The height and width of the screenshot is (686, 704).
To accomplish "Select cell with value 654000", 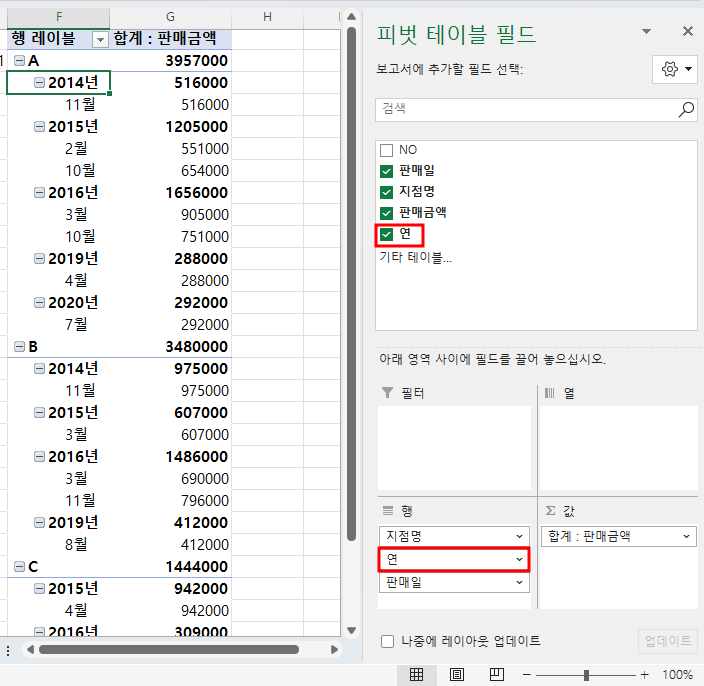I will tap(171, 171).
